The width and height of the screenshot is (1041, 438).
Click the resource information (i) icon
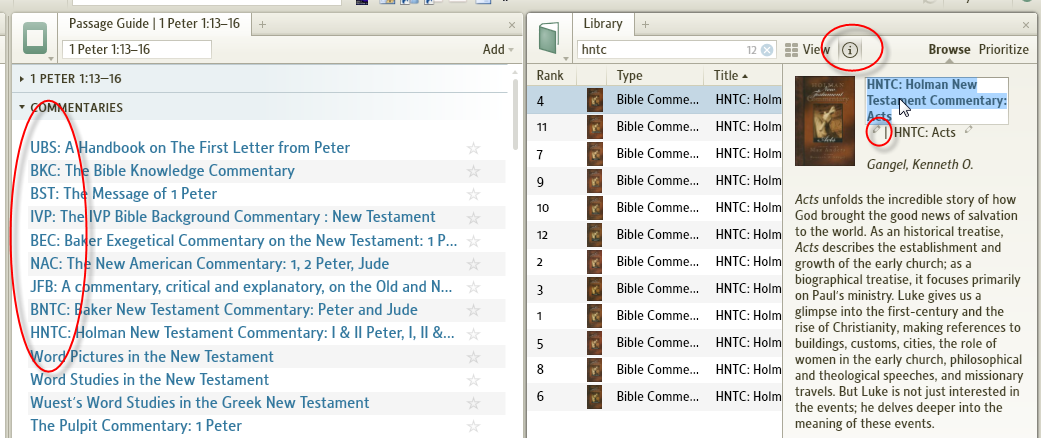(850, 50)
